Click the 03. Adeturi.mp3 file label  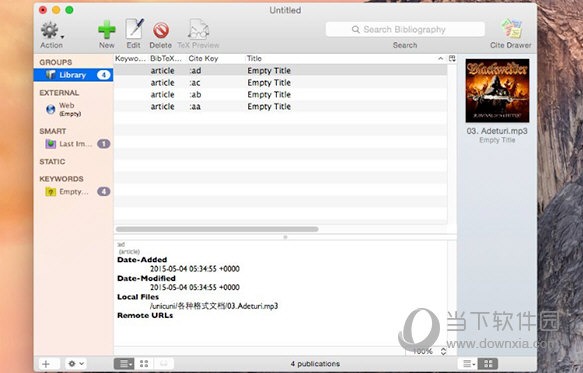(x=497, y=131)
